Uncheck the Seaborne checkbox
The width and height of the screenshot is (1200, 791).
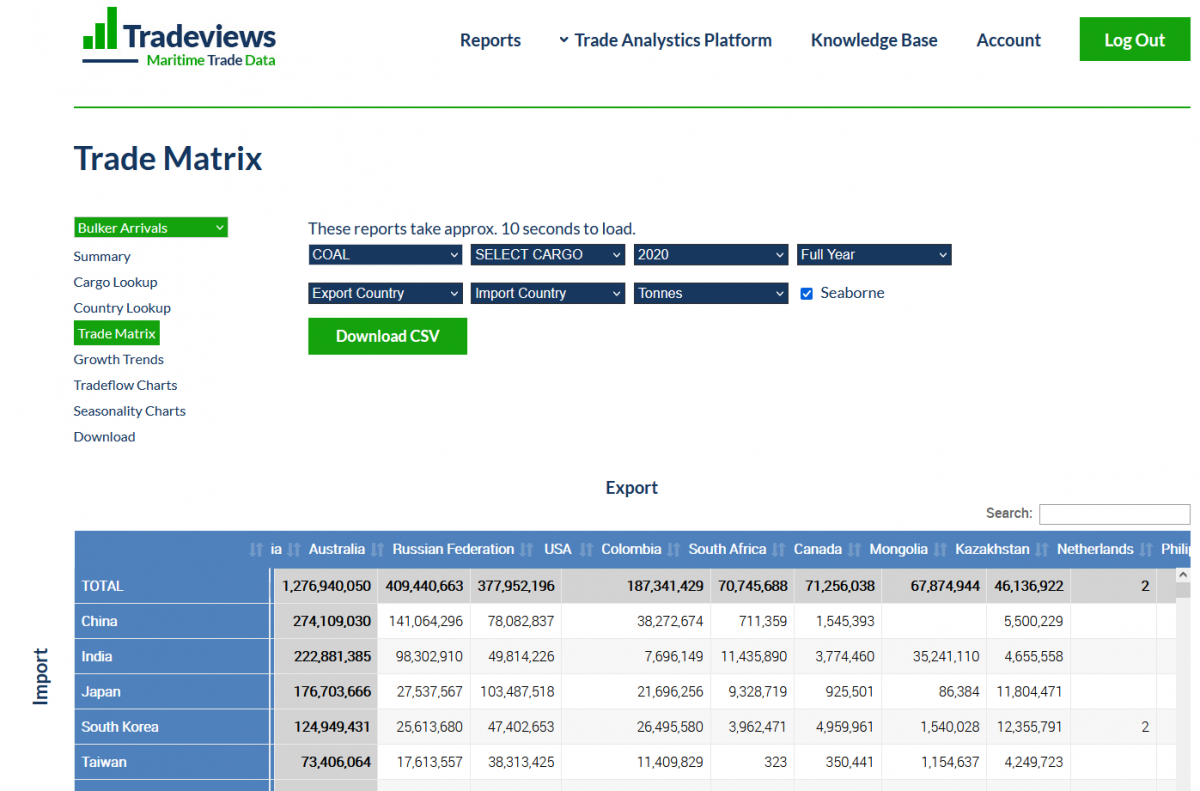[x=806, y=293]
